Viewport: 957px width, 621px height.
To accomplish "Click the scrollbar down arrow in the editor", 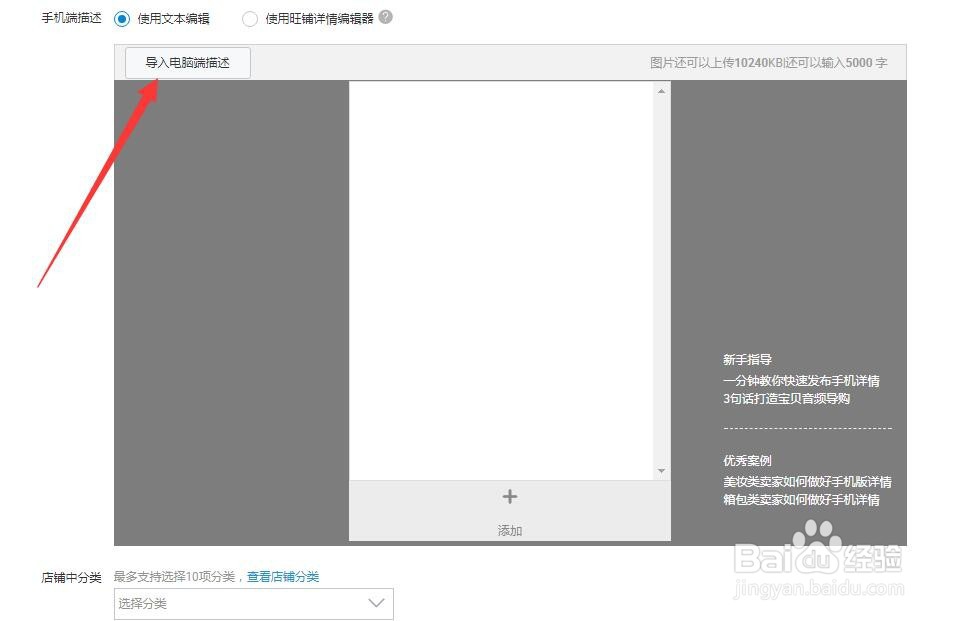I will [x=661, y=471].
